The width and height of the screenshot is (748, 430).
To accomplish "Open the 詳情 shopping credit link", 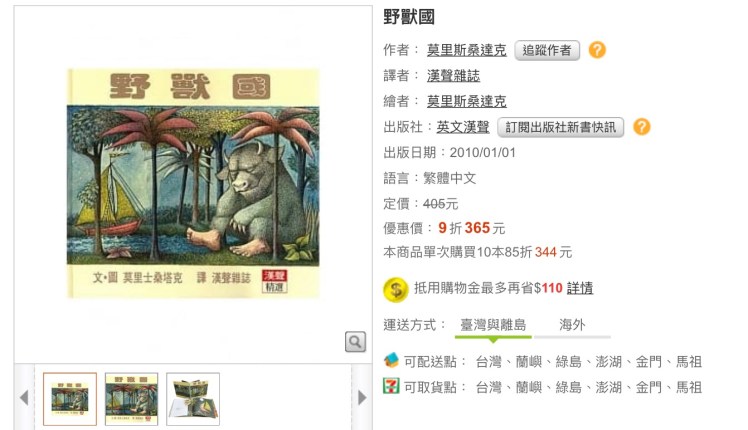I will 580,288.
